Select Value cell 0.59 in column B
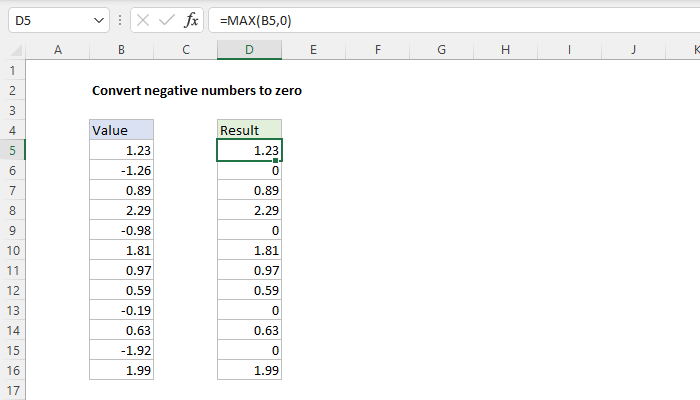 (121, 291)
